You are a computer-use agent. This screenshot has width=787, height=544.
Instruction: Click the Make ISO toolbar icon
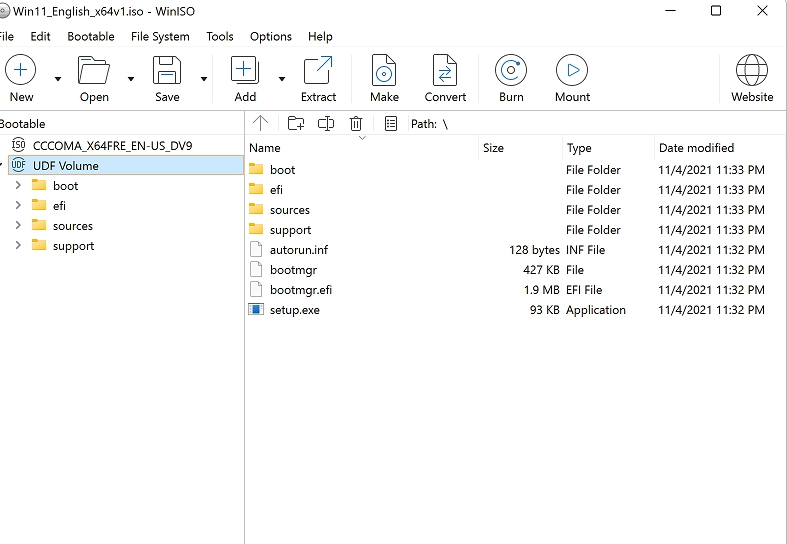coord(384,70)
